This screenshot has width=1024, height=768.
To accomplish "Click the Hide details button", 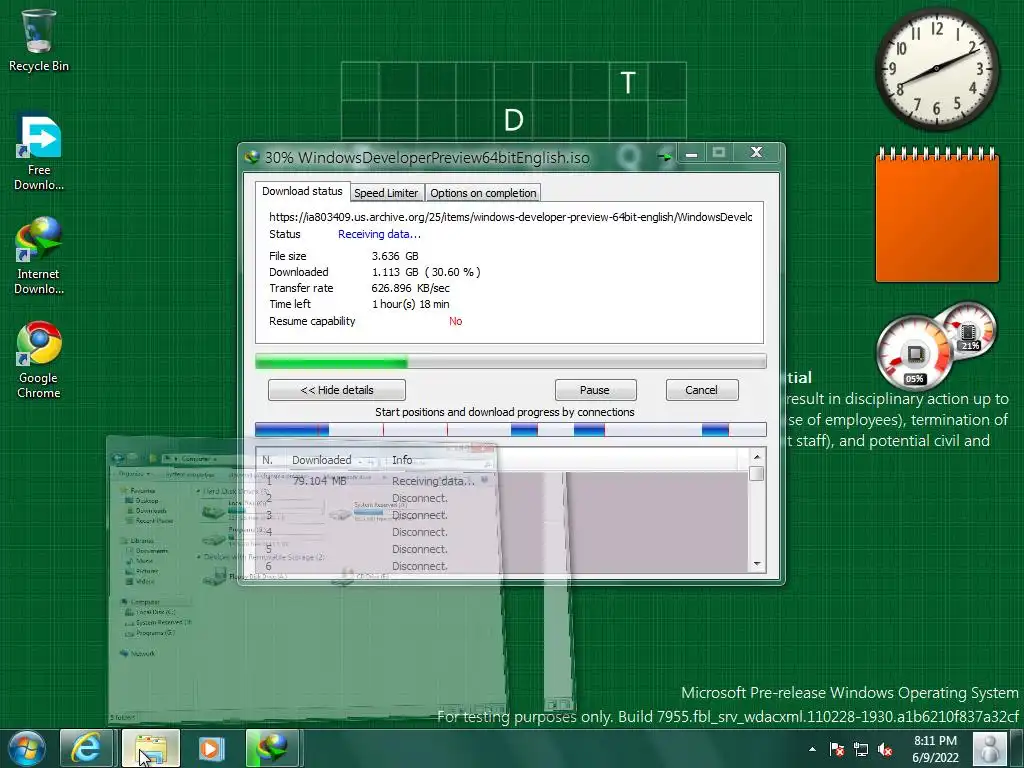I will tap(337, 390).
